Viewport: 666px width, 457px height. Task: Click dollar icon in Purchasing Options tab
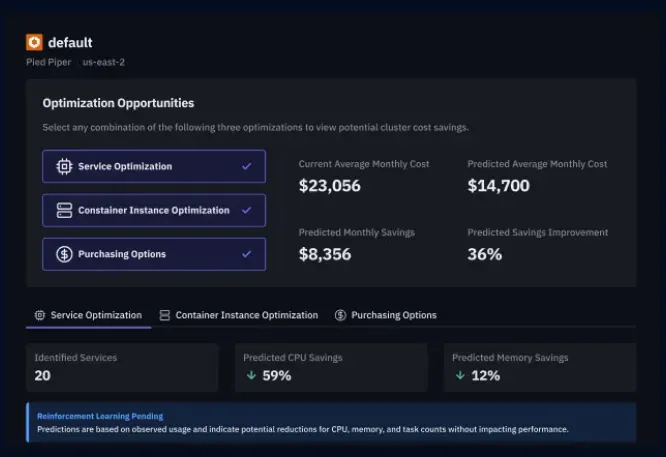click(340, 315)
